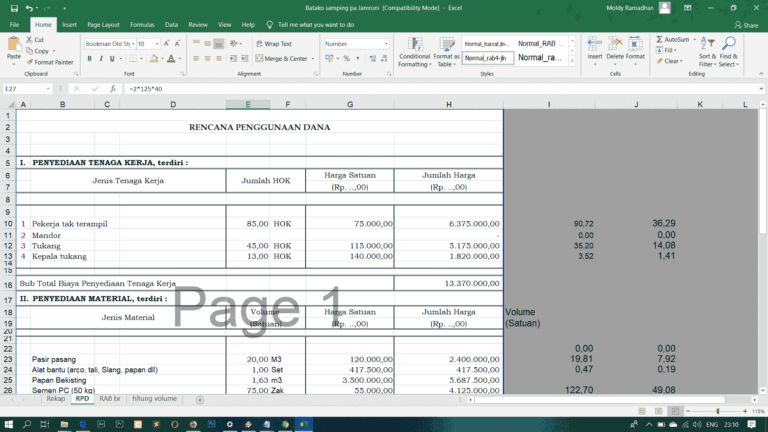The image size is (768, 432).
Task: Toggle Wrap Text for cell
Action: [272, 44]
